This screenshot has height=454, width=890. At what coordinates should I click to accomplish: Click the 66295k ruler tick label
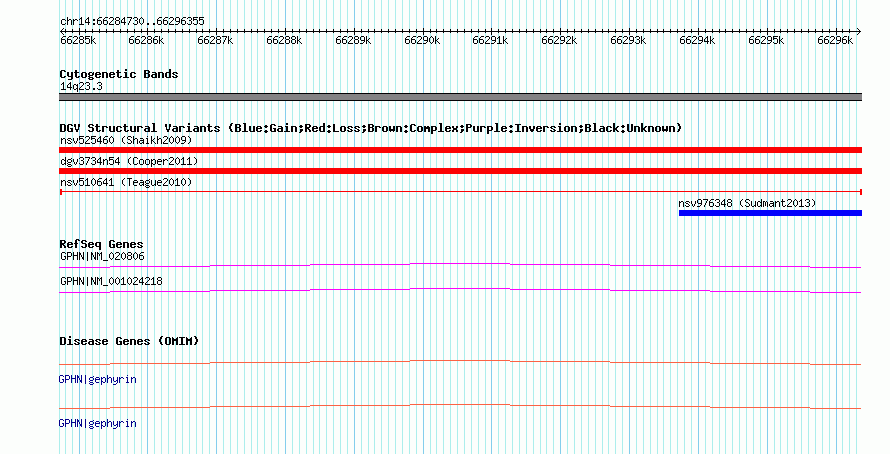[x=766, y=40]
